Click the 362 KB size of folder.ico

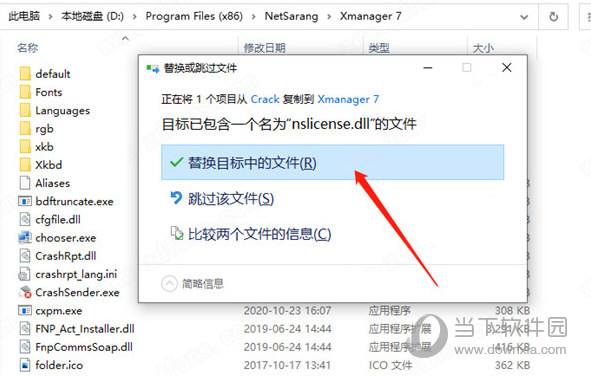click(x=512, y=365)
